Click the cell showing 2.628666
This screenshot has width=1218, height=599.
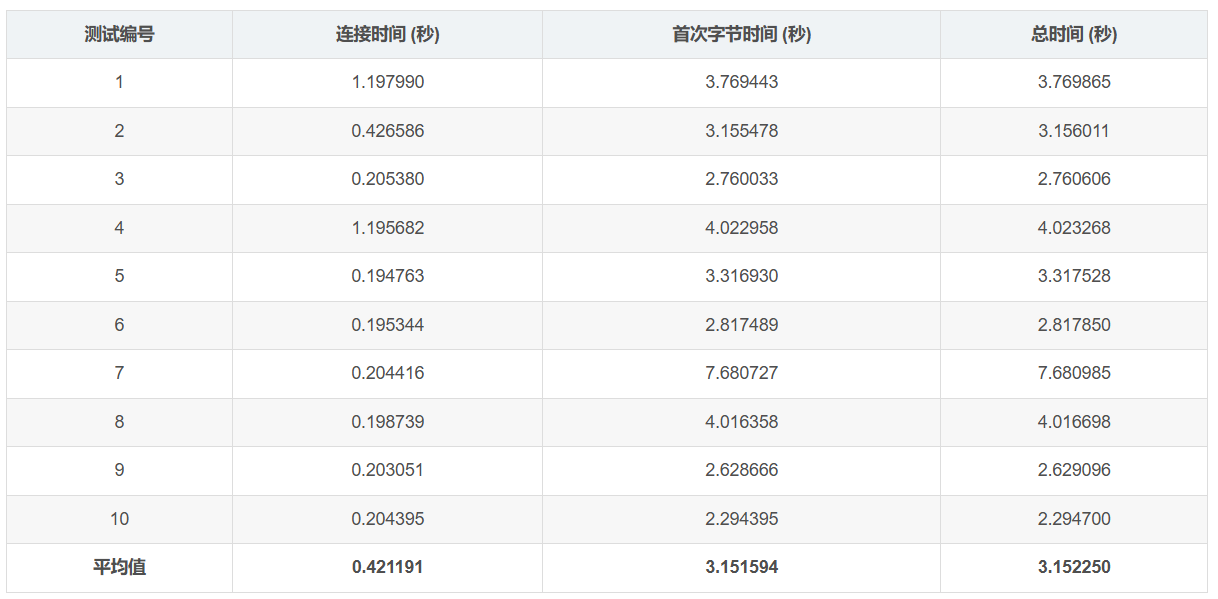click(741, 470)
